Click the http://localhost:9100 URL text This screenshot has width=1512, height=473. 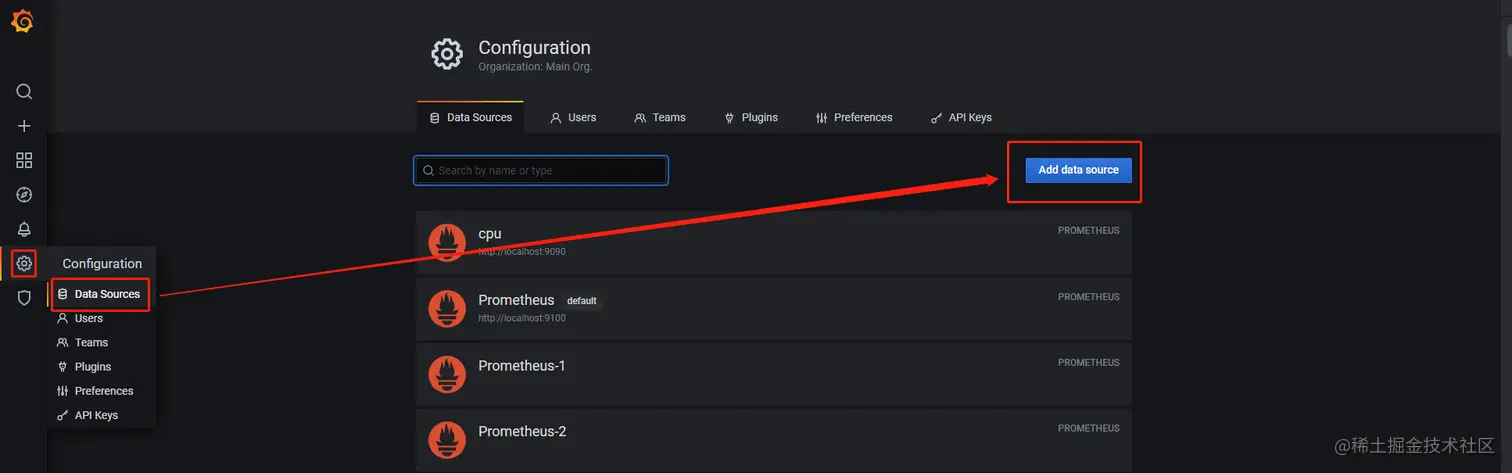tap(522, 318)
